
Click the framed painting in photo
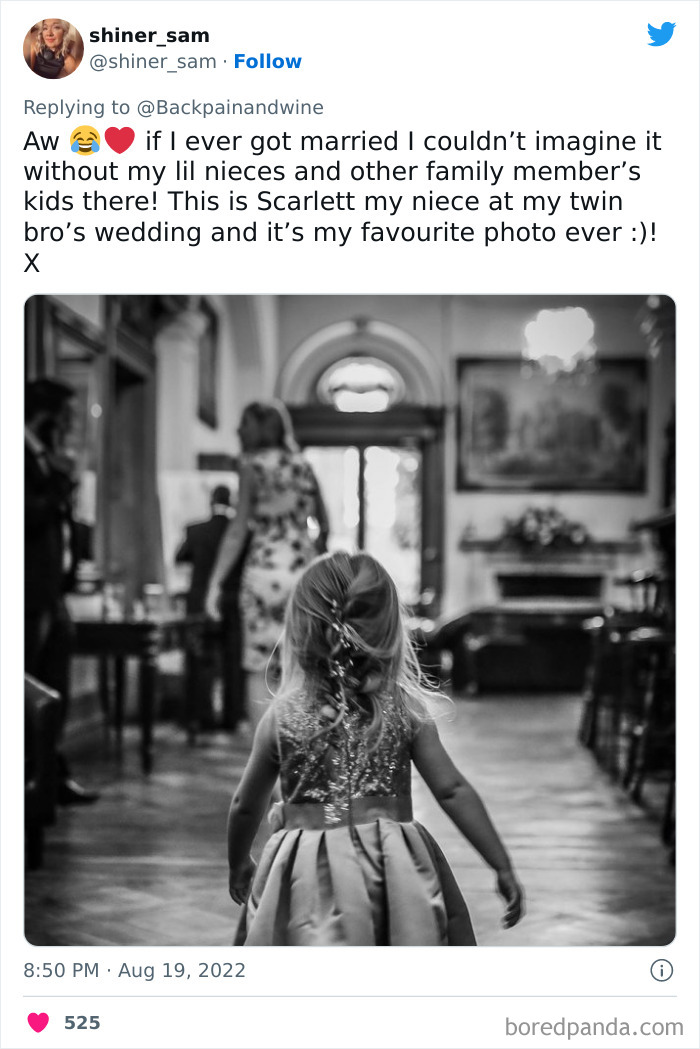coord(552,423)
